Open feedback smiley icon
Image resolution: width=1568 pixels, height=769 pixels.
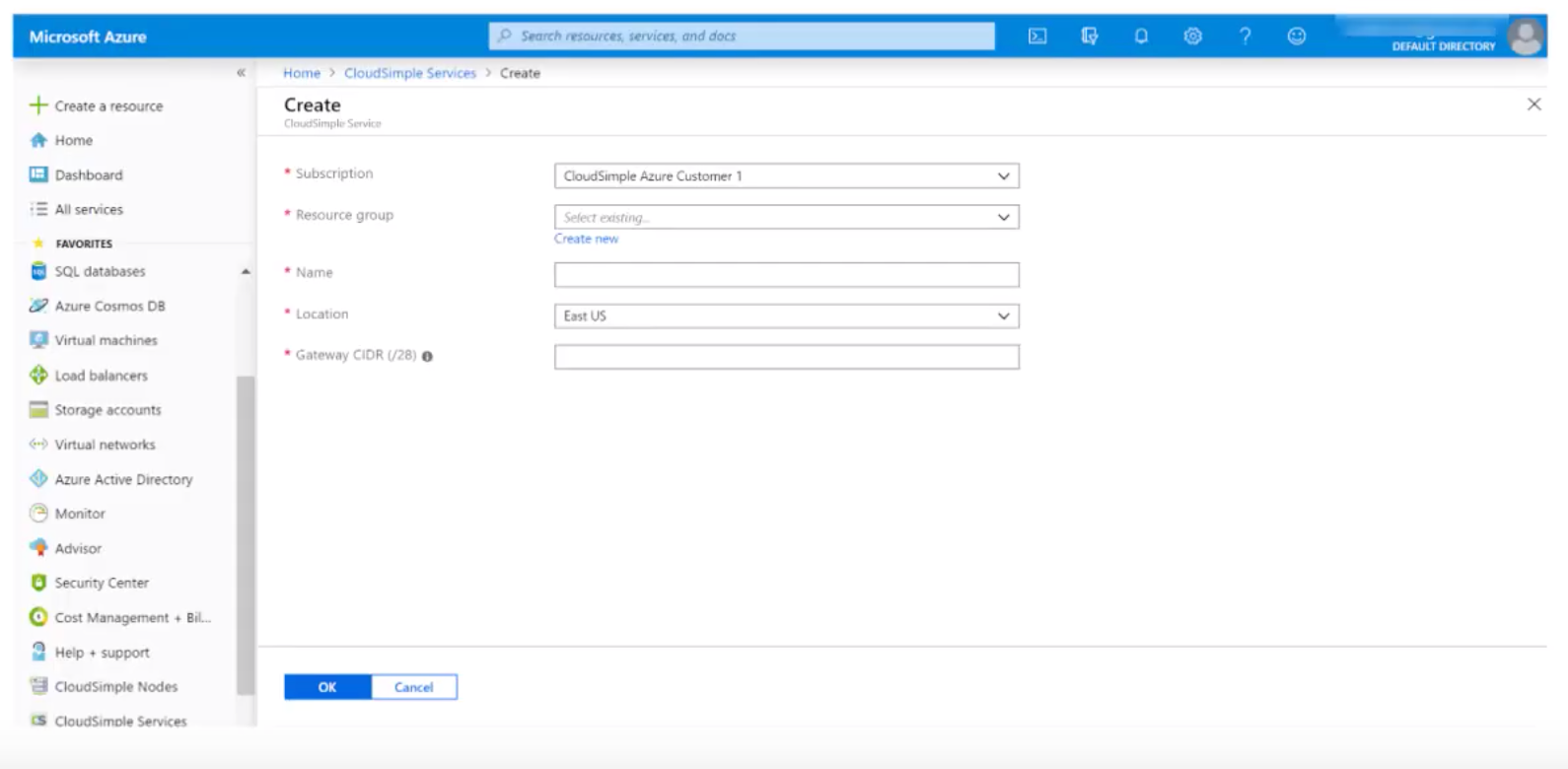1297,36
